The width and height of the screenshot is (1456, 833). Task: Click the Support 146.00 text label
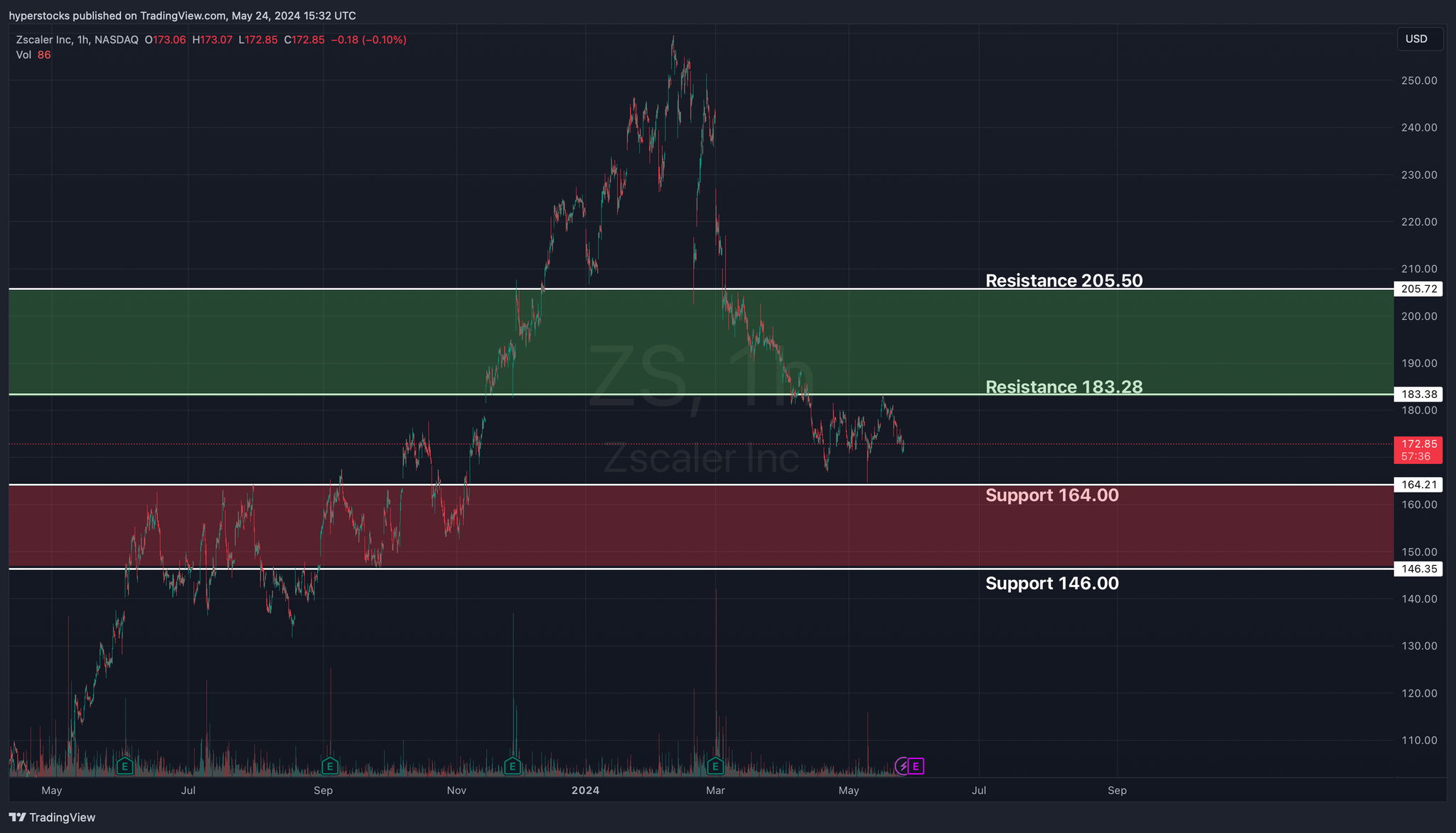(1051, 584)
